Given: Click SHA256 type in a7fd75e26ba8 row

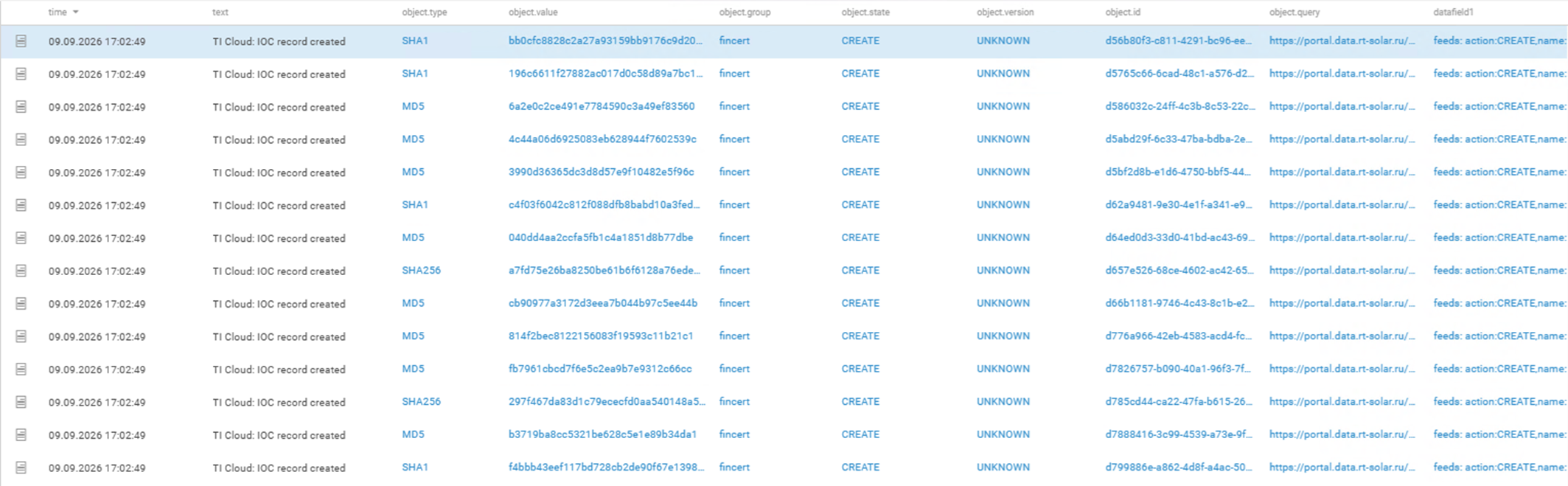Looking at the screenshot, I should [x=421, y=271].
